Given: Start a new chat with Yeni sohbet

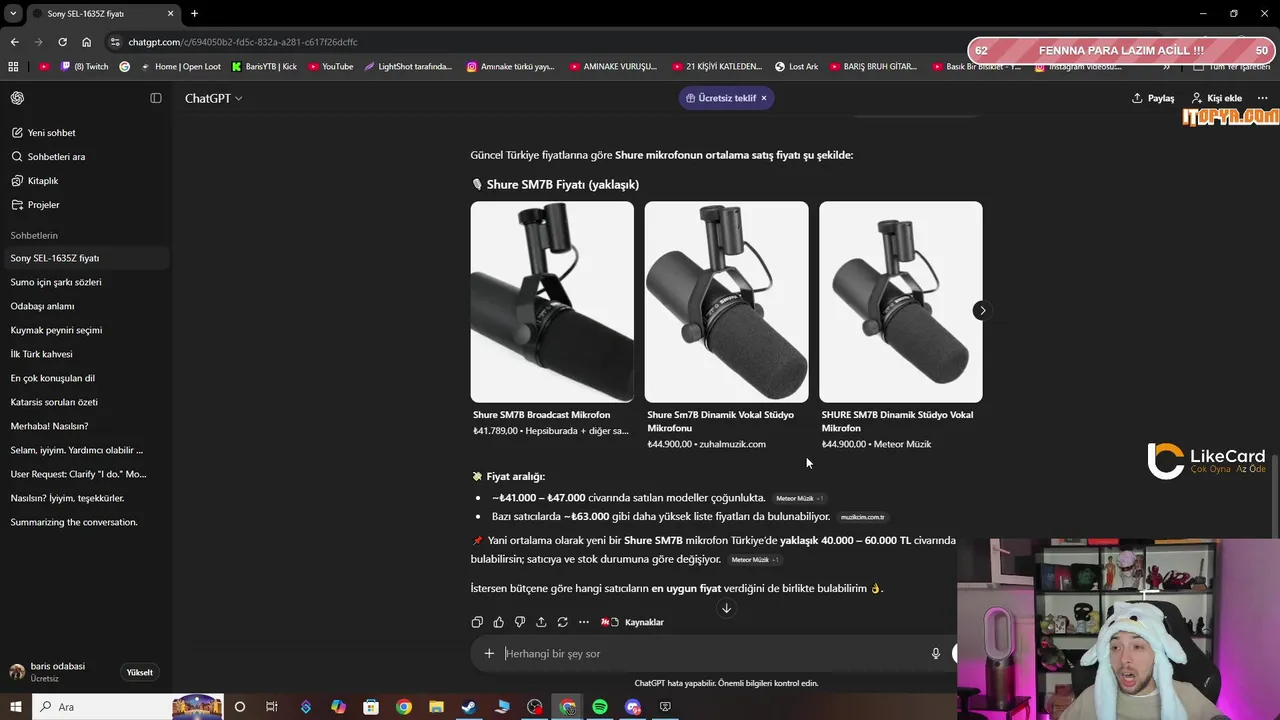Looking at the screenshot, I should point(51,132).
